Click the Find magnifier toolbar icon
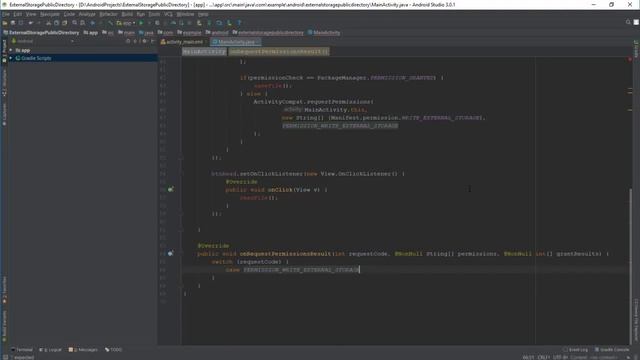Viewport: 640px width, 360px height. [x=74, y=23]
